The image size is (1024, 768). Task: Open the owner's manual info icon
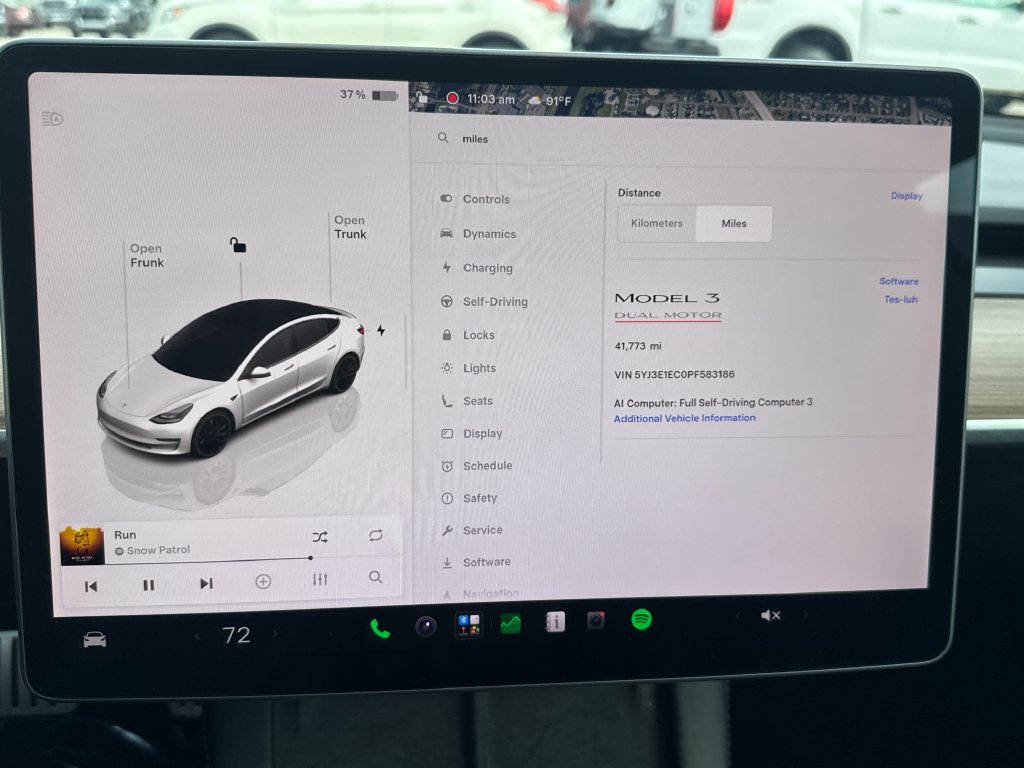tap(554, 622)
